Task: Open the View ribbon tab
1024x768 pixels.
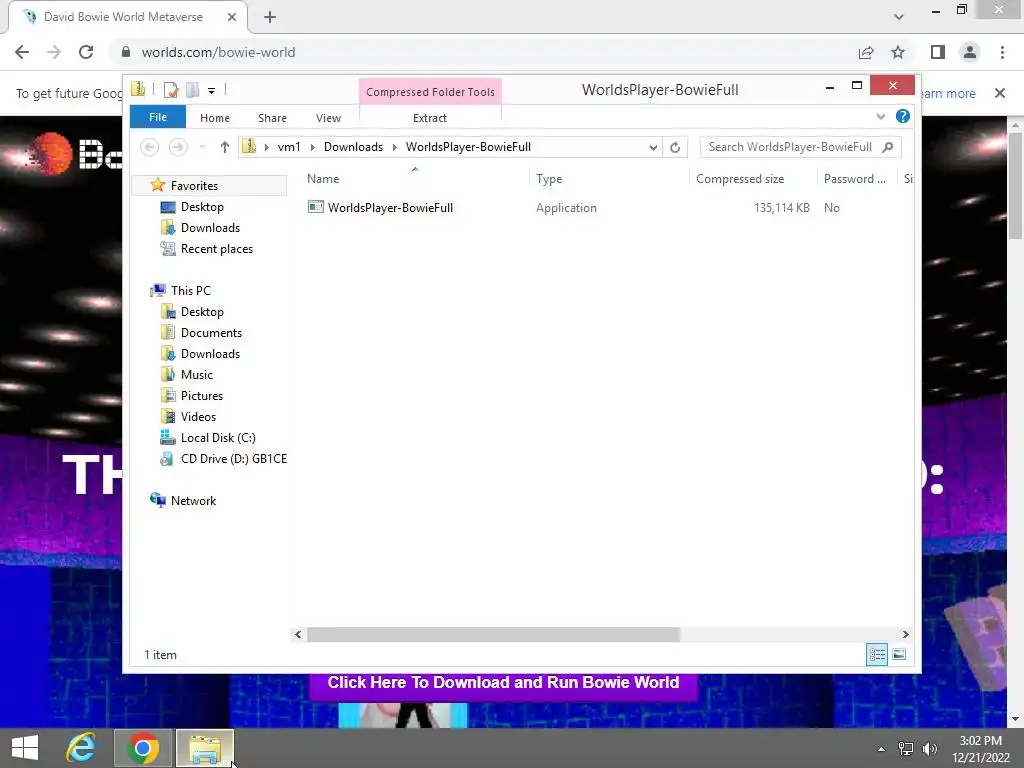Action: pos(328,118)
